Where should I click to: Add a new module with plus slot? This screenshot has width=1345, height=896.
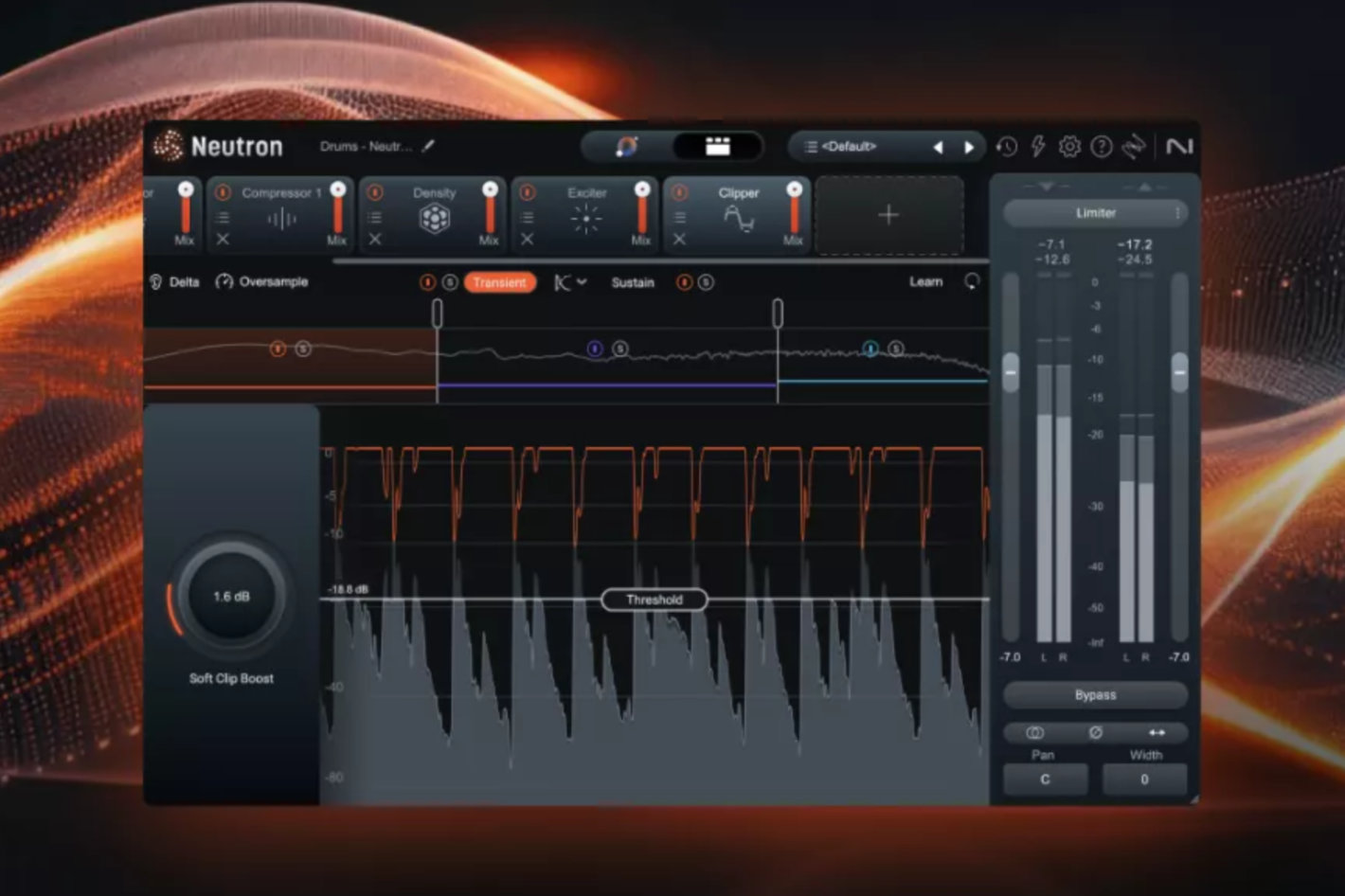(888, 216)
